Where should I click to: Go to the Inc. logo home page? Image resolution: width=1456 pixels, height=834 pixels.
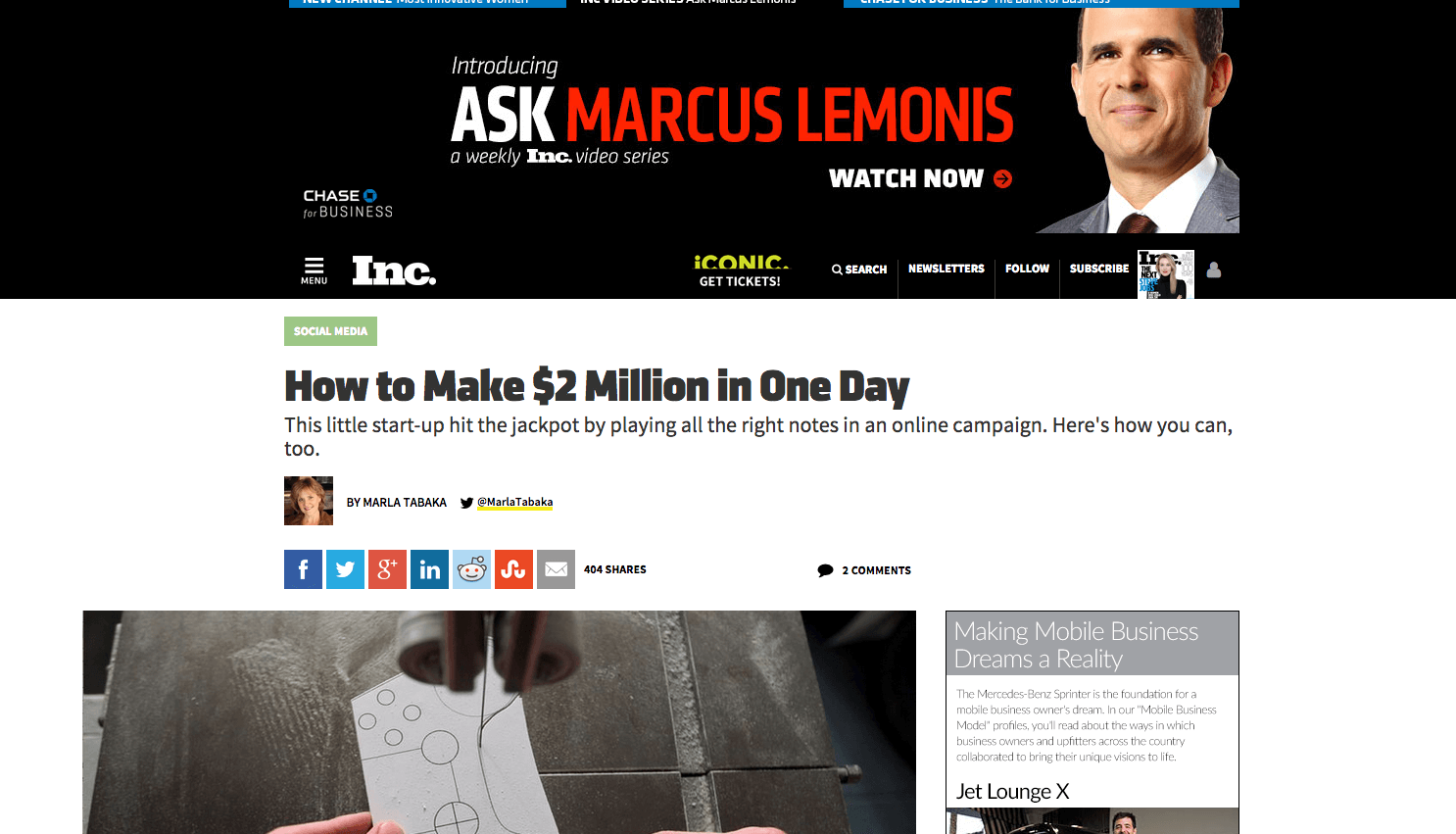tap(394, 270)
